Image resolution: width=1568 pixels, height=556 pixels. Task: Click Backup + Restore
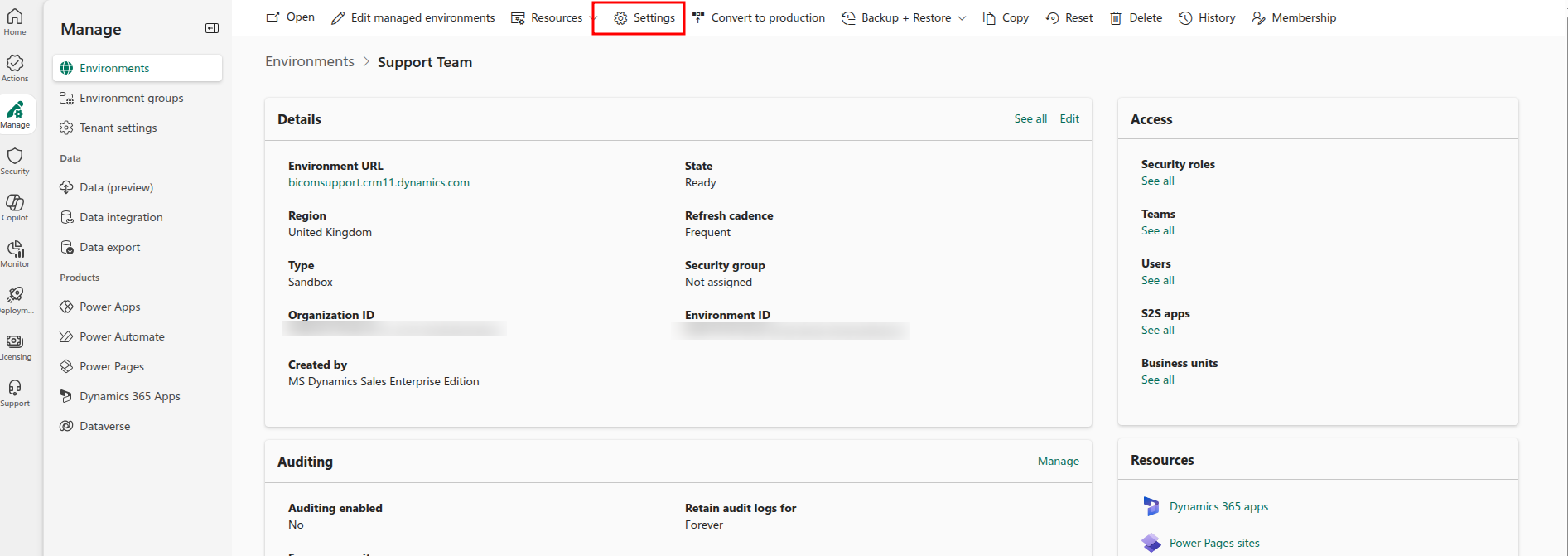pos(896,17)
